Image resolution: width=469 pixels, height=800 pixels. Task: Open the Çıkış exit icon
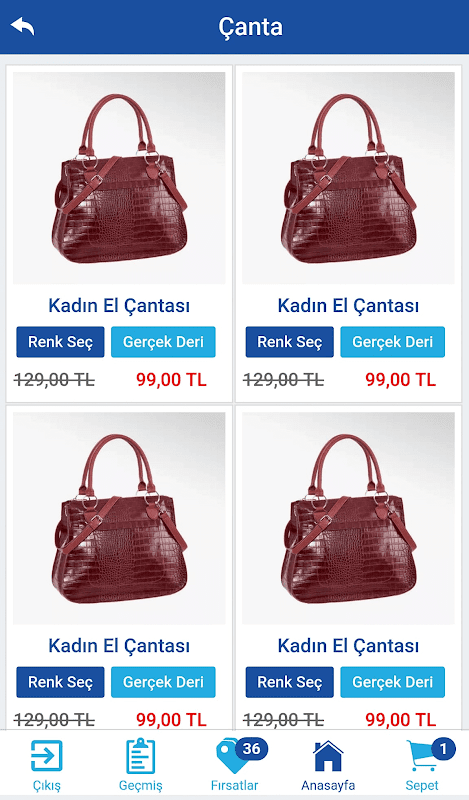[46, 756]
